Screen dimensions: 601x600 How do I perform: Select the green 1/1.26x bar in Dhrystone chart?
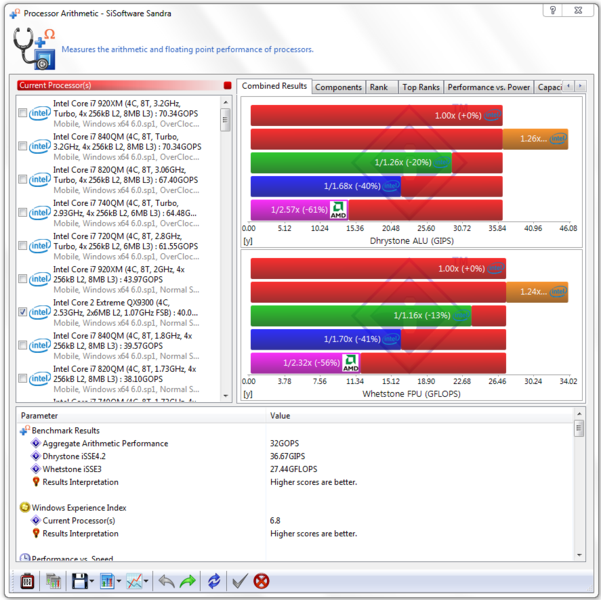pos(351,163)
